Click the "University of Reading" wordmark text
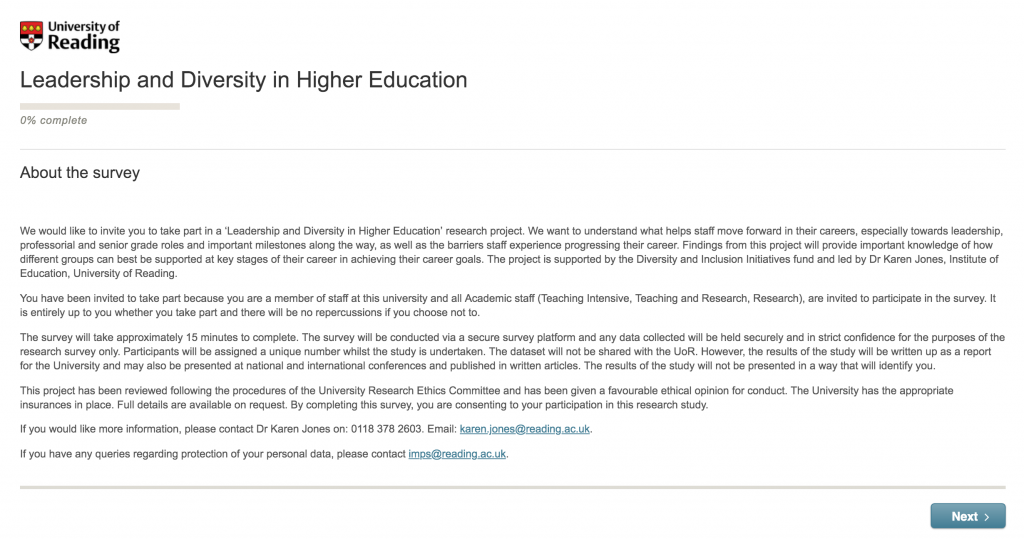 [x=84, y=36]
